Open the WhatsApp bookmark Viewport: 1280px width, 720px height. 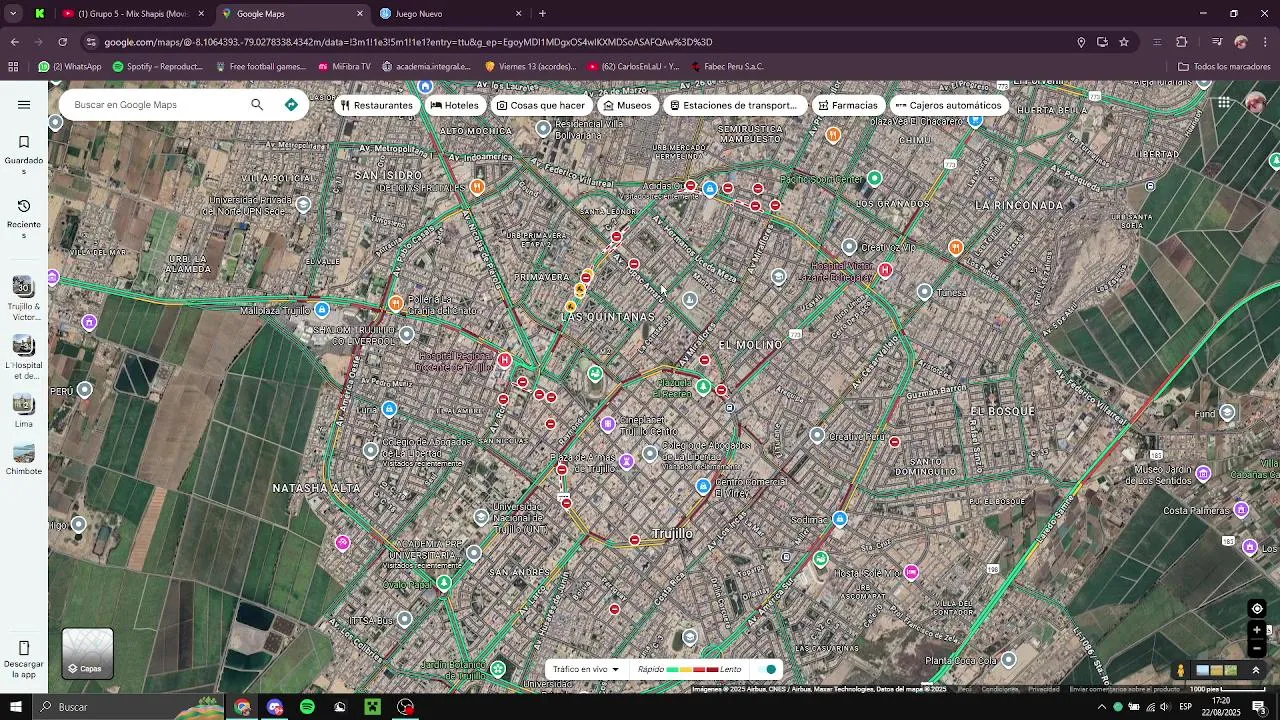tap(70, 67)
